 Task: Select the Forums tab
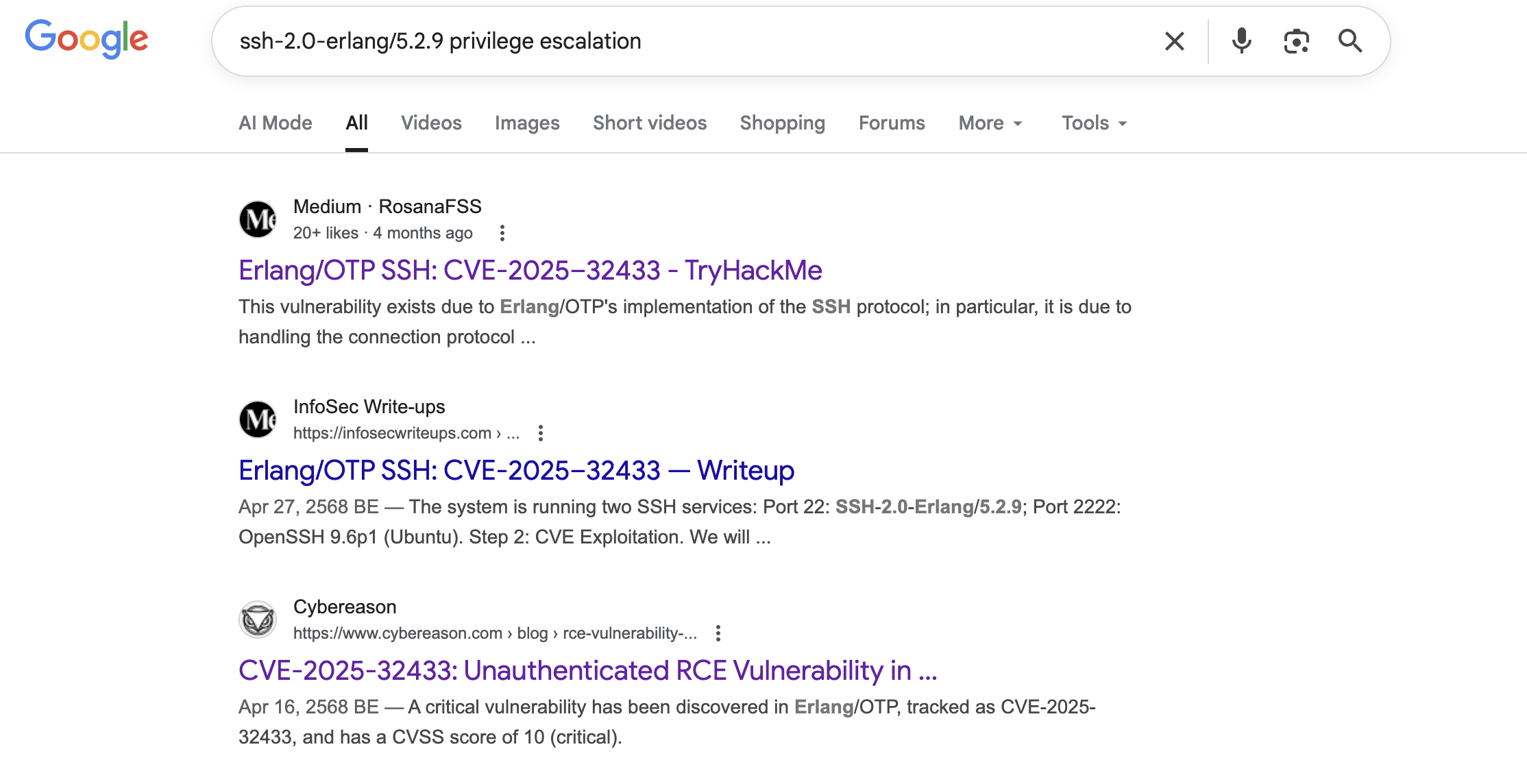click(x=891, y=123)
